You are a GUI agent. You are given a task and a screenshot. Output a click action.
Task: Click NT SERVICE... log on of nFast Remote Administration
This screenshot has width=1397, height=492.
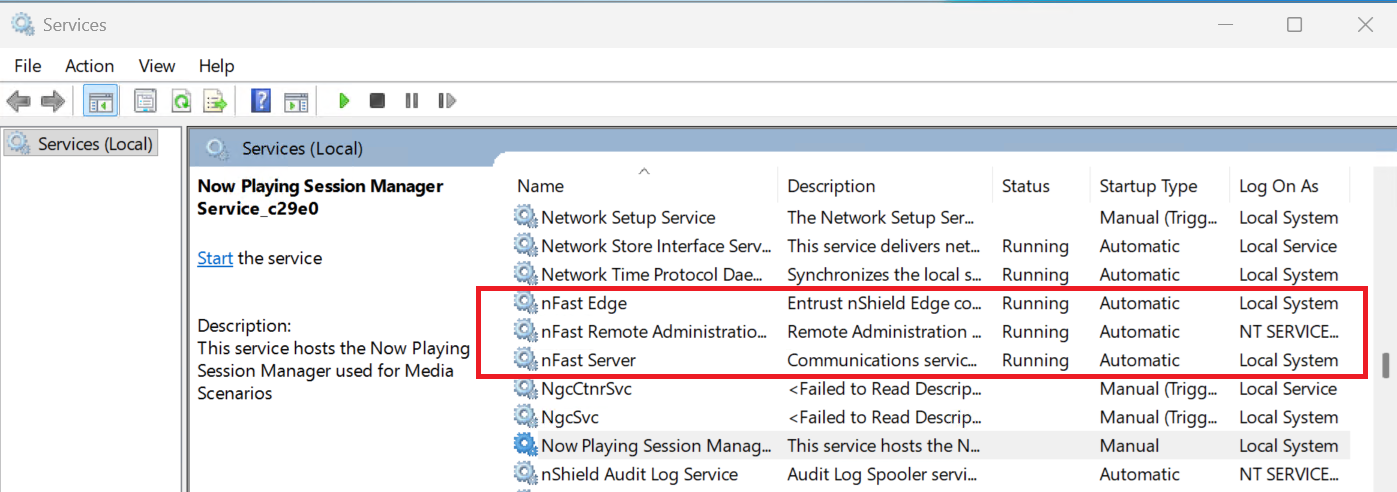[1289, 331]
